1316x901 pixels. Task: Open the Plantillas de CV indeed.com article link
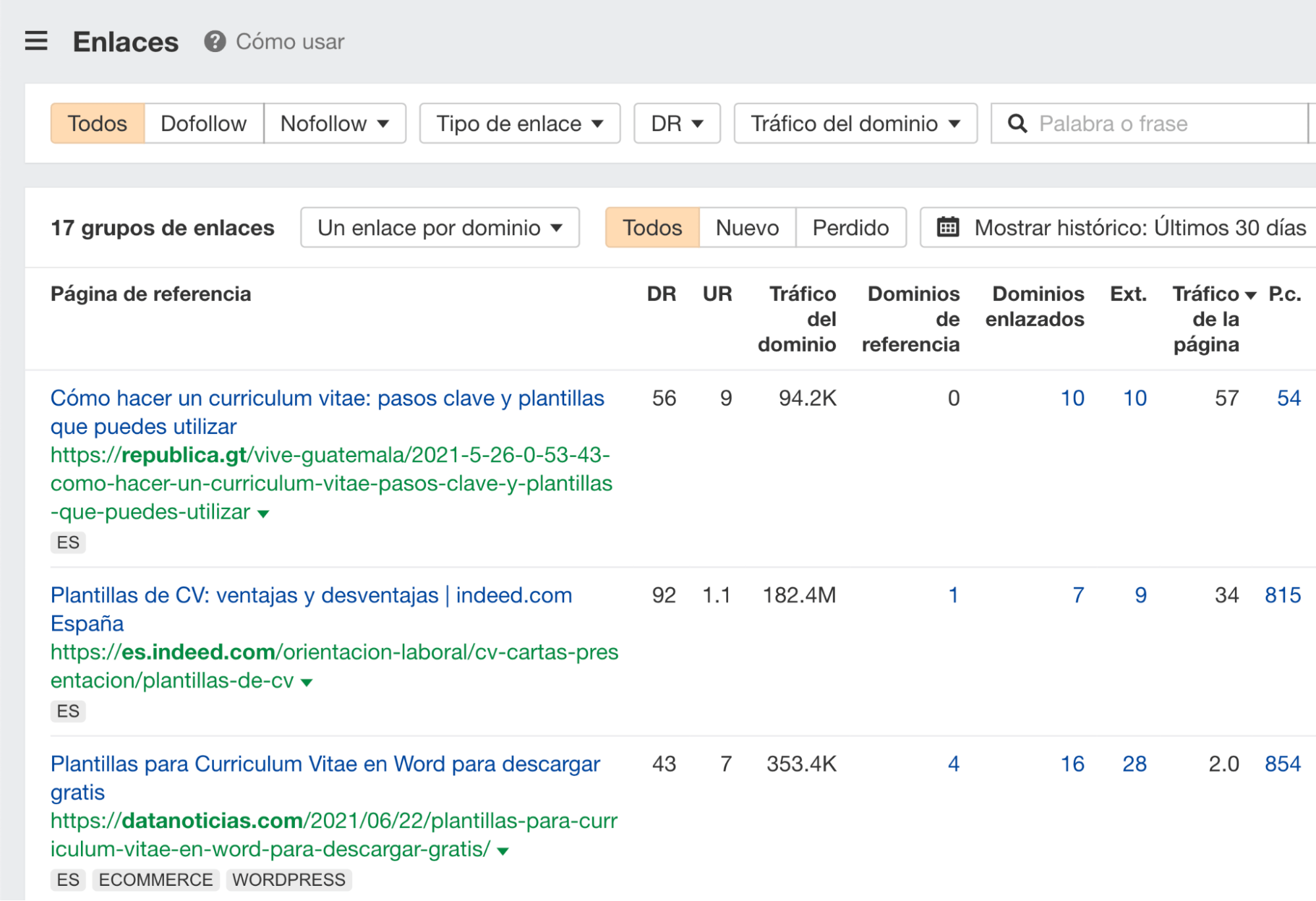[311, 595]
